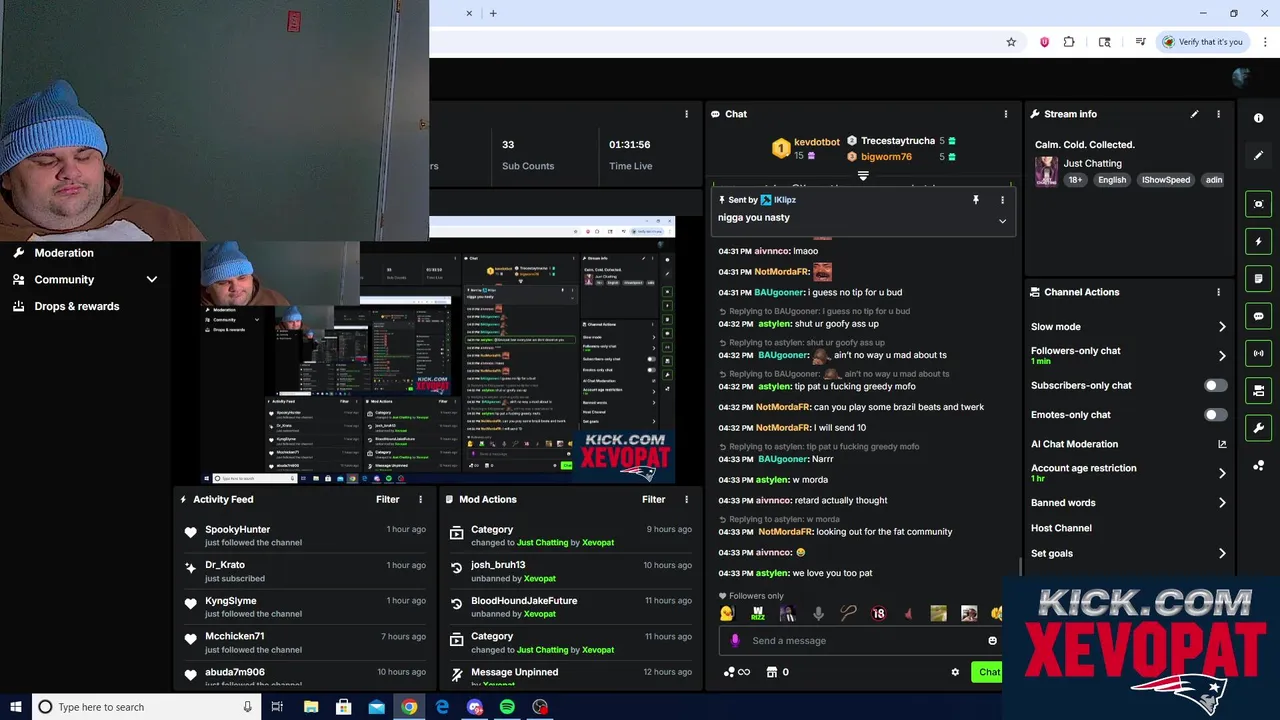This screenshot has height=720, width=1280.
Task: Select the red 18 emote
Action: click(x=878, y=613)
